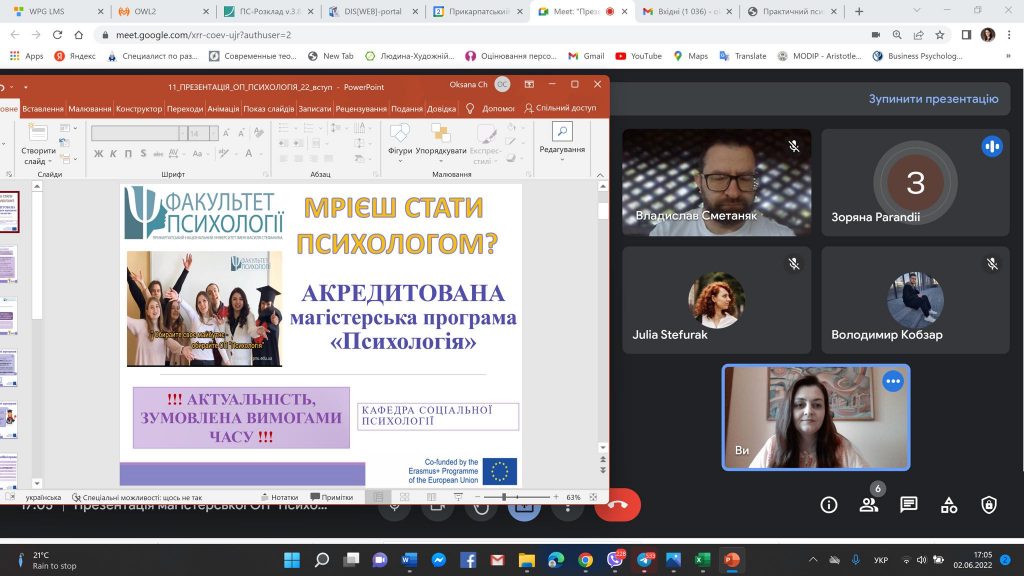Open the Анімація ribbon tab
1024x576 pixels.
222,109
